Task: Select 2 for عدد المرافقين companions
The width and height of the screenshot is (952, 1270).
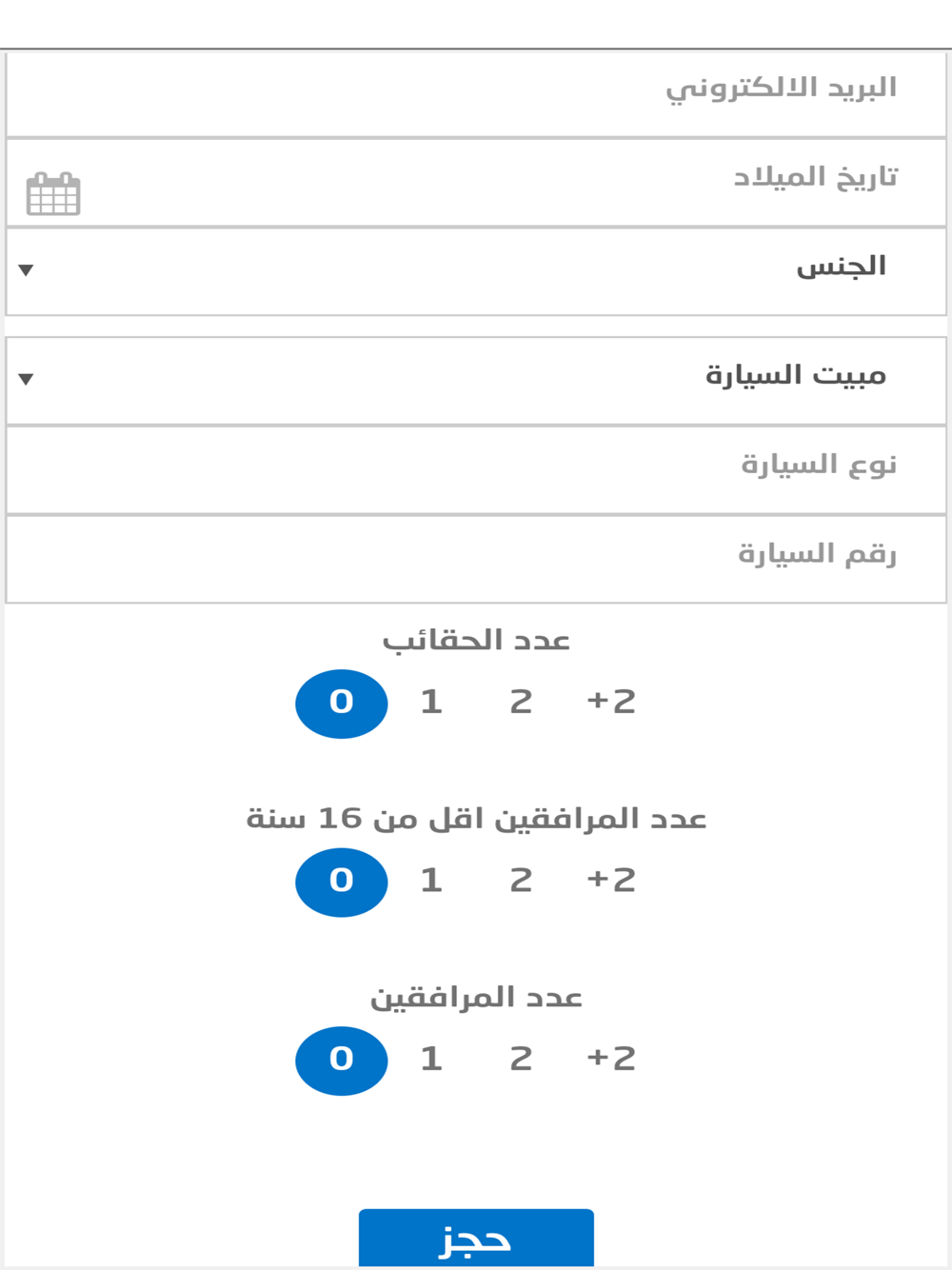Action: [x=521, y=1060]
